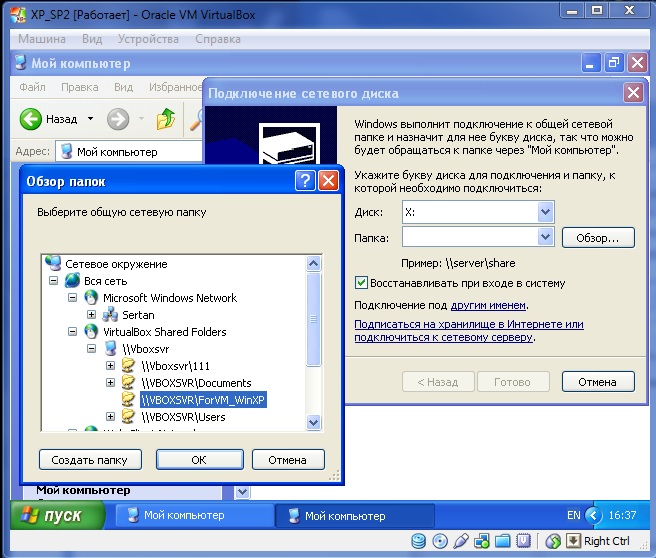Select the Вся сеть globe icon

point(72,280)
